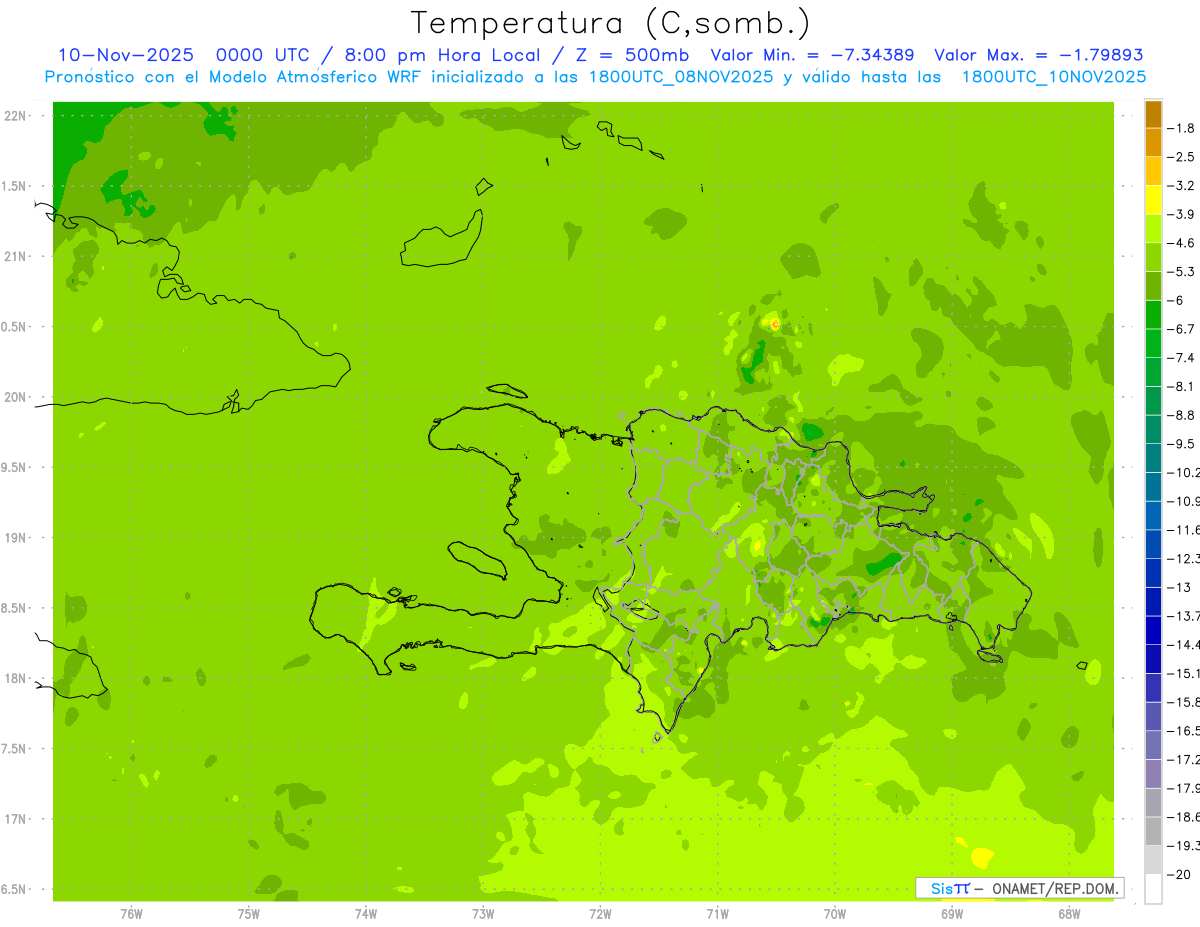This screenshot has height=927, width=1200.
Task: Click the '-4.6' legend value
Action: [x=1181, y=243]
